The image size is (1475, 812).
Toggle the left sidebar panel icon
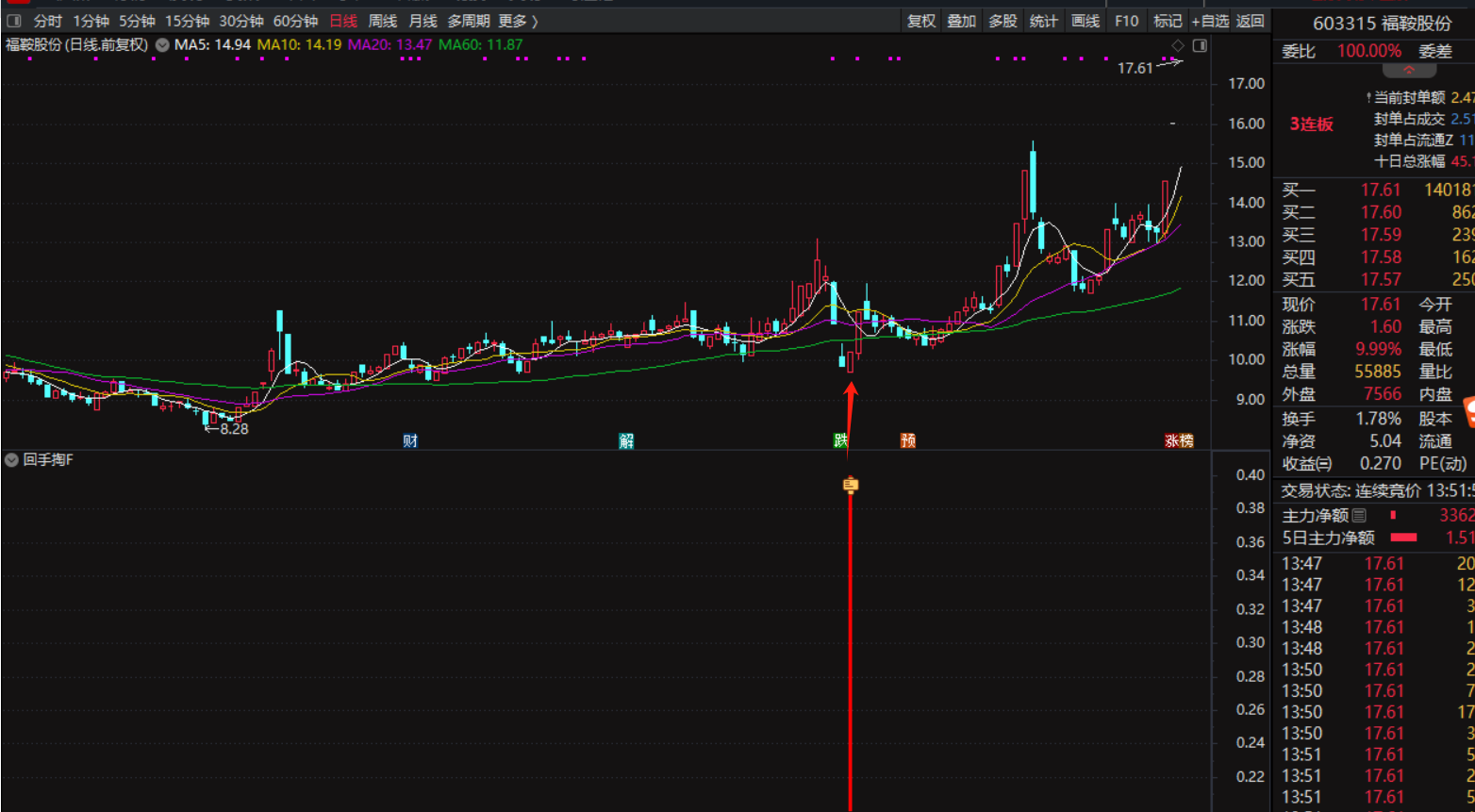(13, 21)
